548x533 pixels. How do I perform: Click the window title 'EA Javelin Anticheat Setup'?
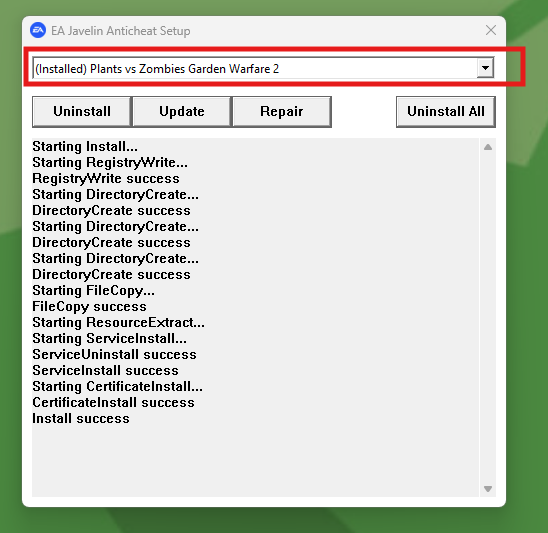[x=121, y=31]
